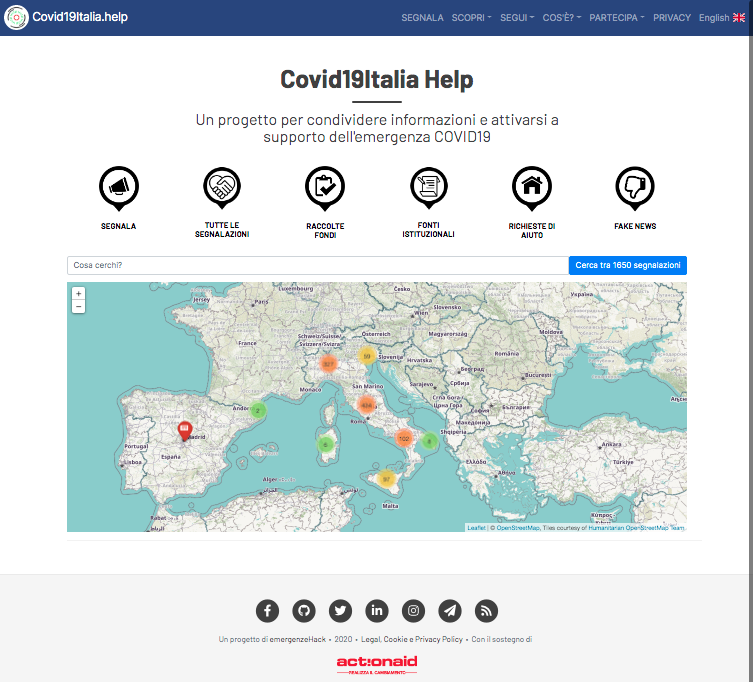Open the Segnala megaphone pin icon

119,188
